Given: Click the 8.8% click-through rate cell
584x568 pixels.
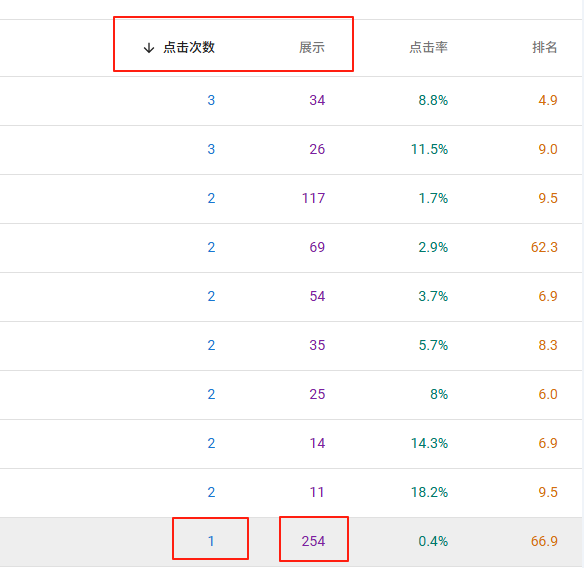Looking at the screenshot, I should click(433, 100).
